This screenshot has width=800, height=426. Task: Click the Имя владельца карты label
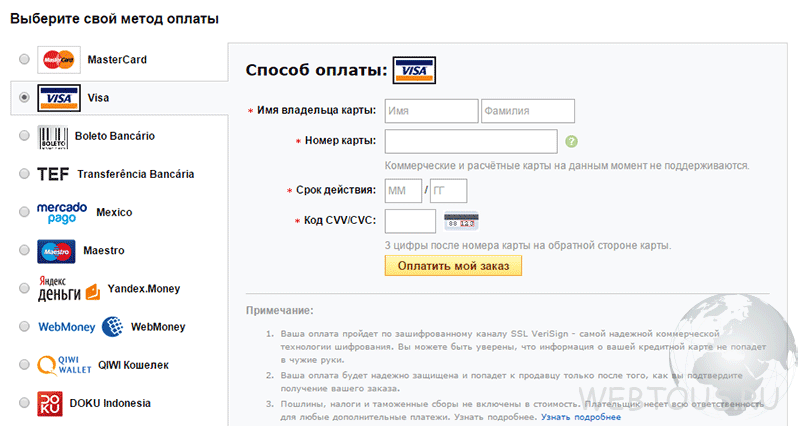tap(316, 110)
